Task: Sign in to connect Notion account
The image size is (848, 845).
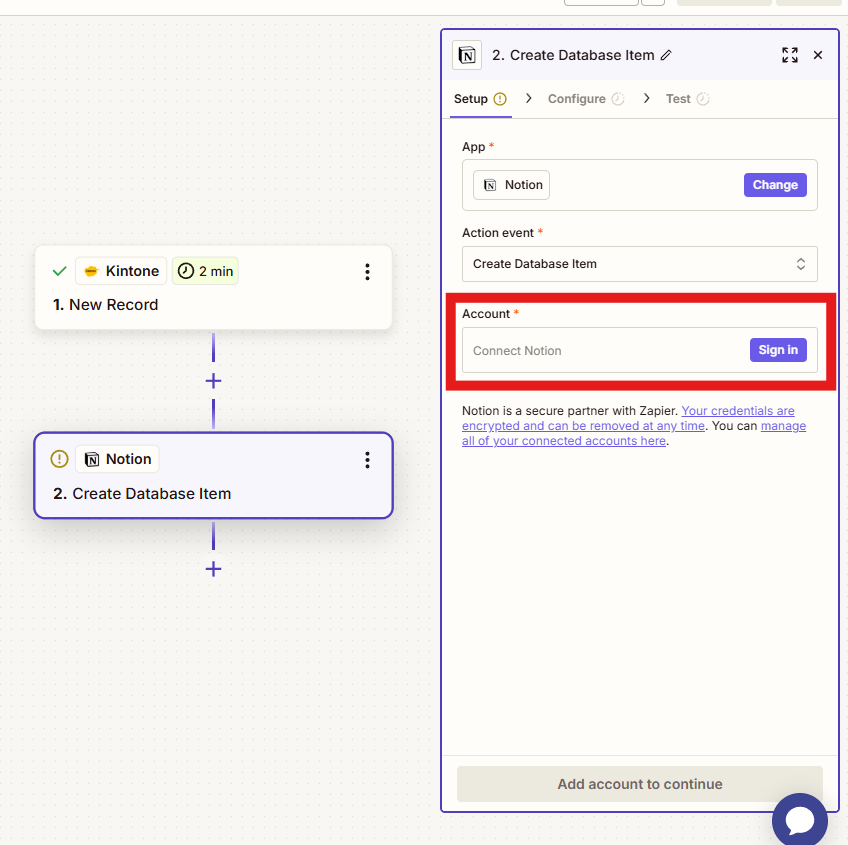Action: click(x=778, y=350)
